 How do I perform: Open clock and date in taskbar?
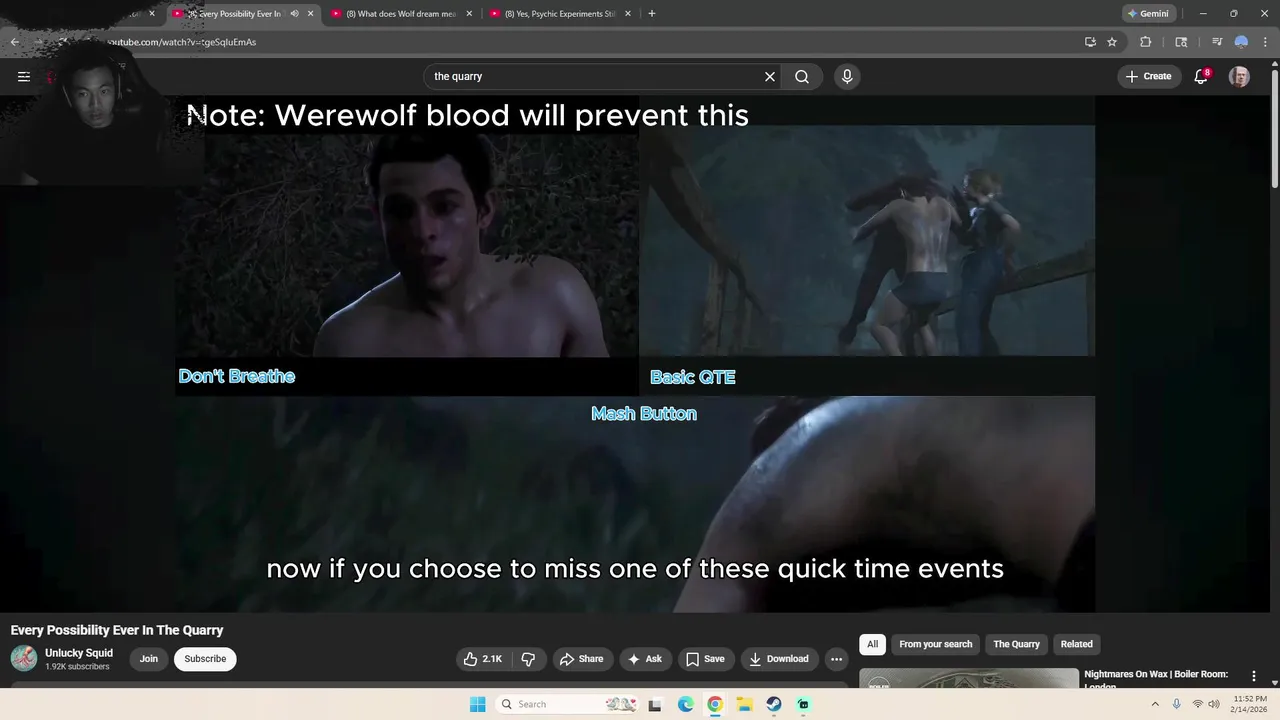(1250, 704)
